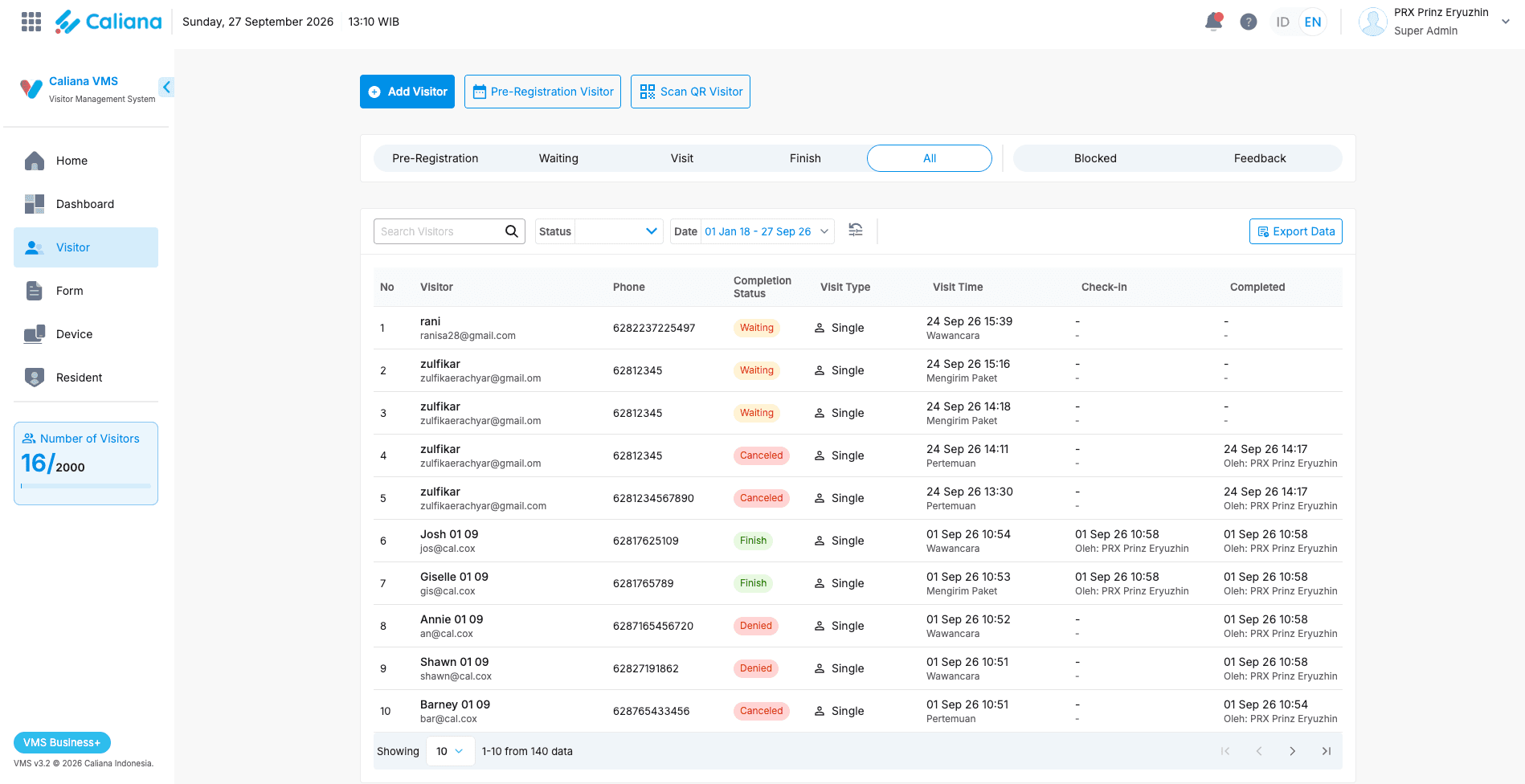Click the Add Visitor button

click(407, 92)
